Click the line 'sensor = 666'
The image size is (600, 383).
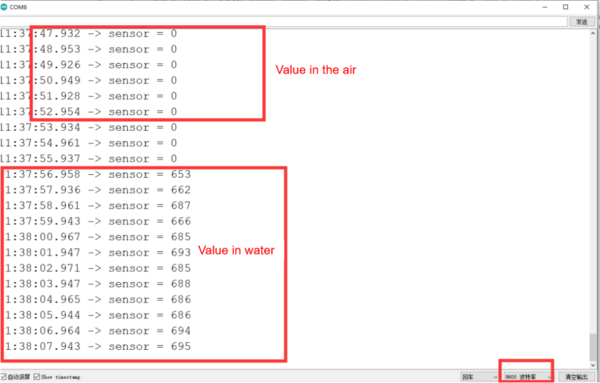pyautogui.click(x=98, y=222)
